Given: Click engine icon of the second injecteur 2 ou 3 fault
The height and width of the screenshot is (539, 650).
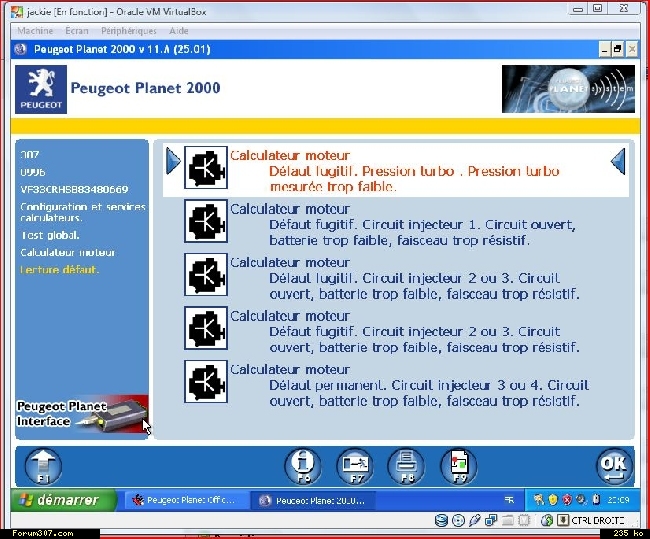Looking at the screenshot, I should tap(206, 328).
